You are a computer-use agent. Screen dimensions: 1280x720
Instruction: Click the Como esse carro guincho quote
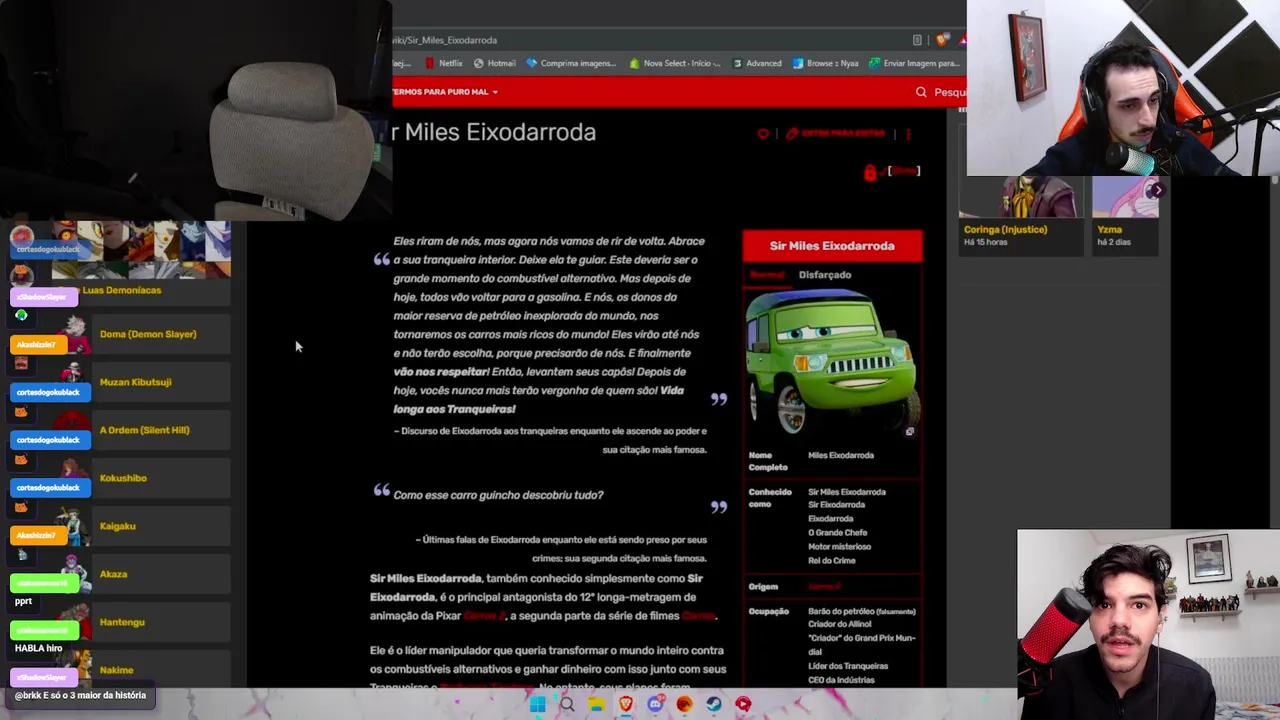click(498, 495)
